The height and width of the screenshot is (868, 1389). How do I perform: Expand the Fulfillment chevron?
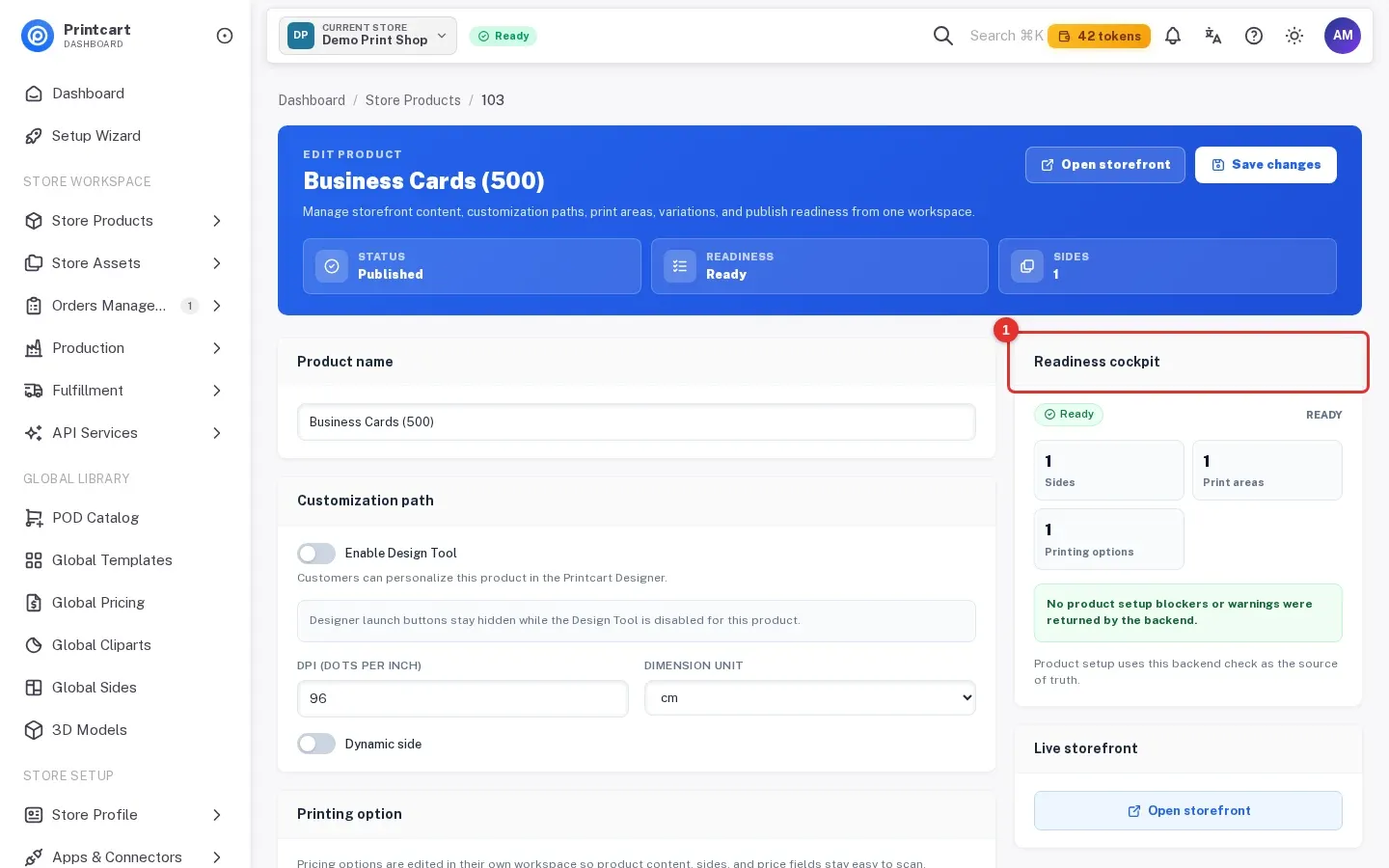(x=217, y=391)
